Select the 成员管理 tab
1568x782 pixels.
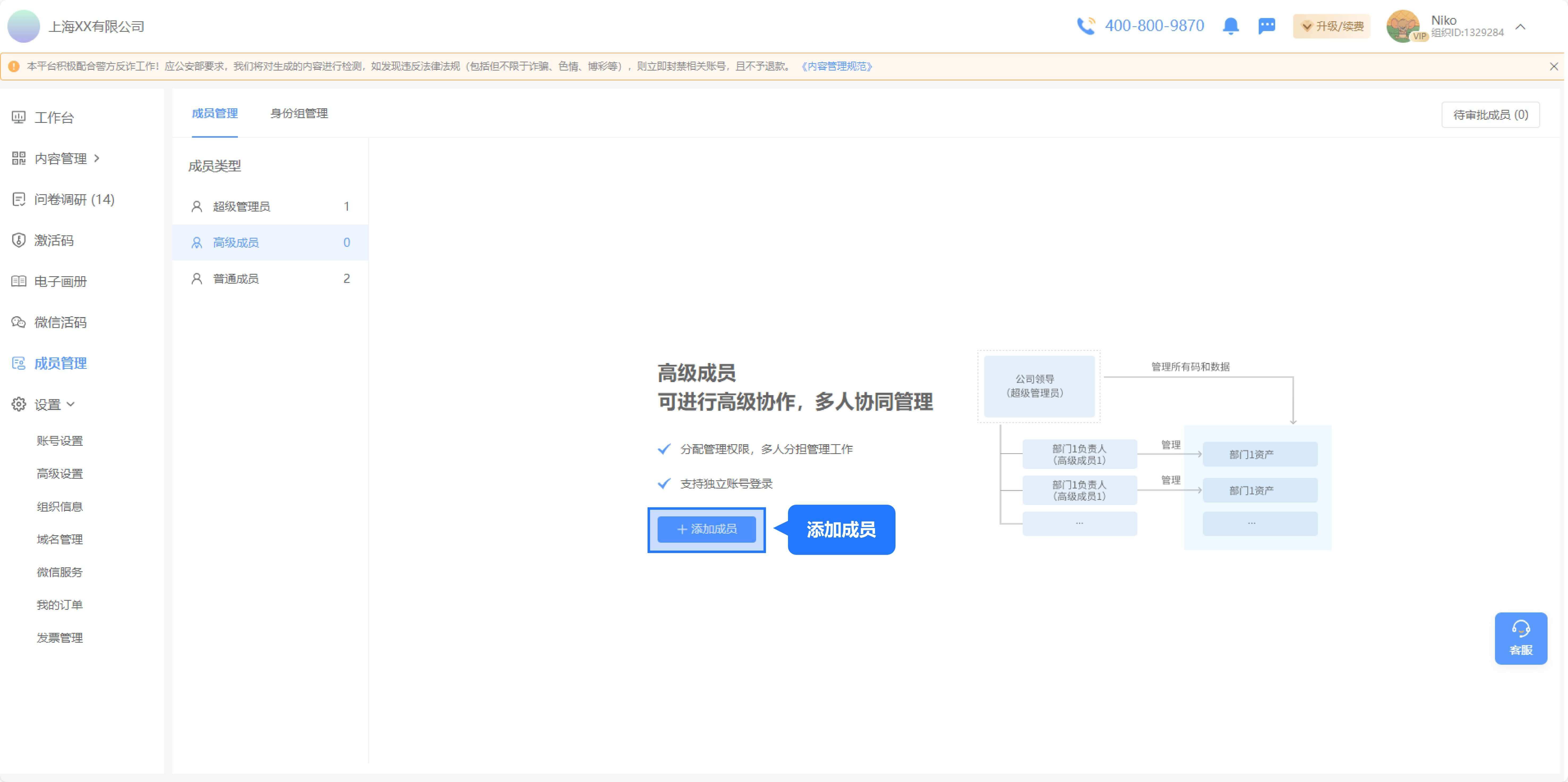[x=214, y=113]
